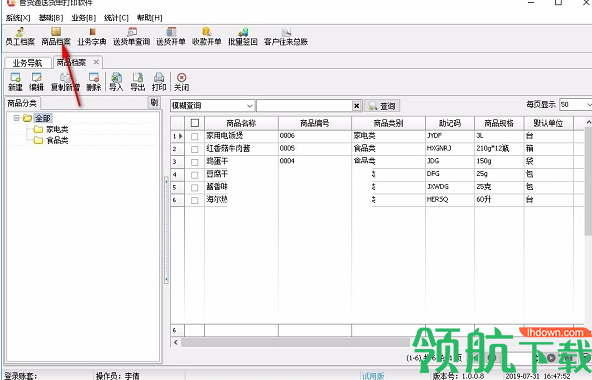Check the 鸡蛋干 row checkbox
Image resolution: width=592 pixels, height=380 pixels.
[194, 162]
